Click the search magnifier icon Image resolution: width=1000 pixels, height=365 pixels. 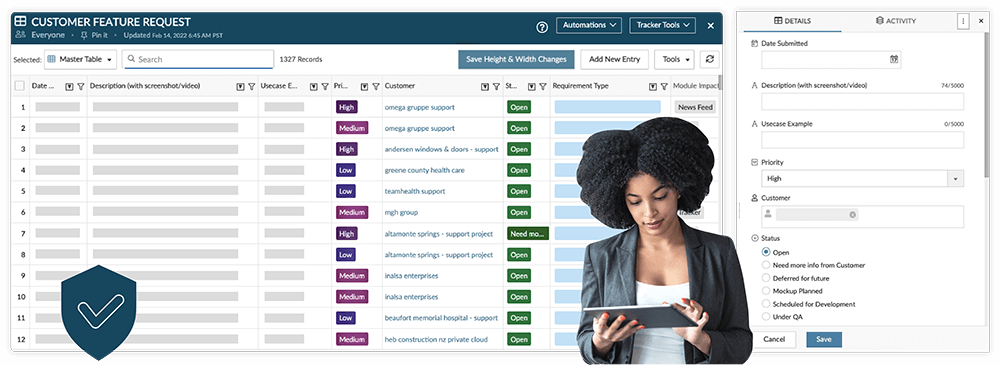[131, 59]
